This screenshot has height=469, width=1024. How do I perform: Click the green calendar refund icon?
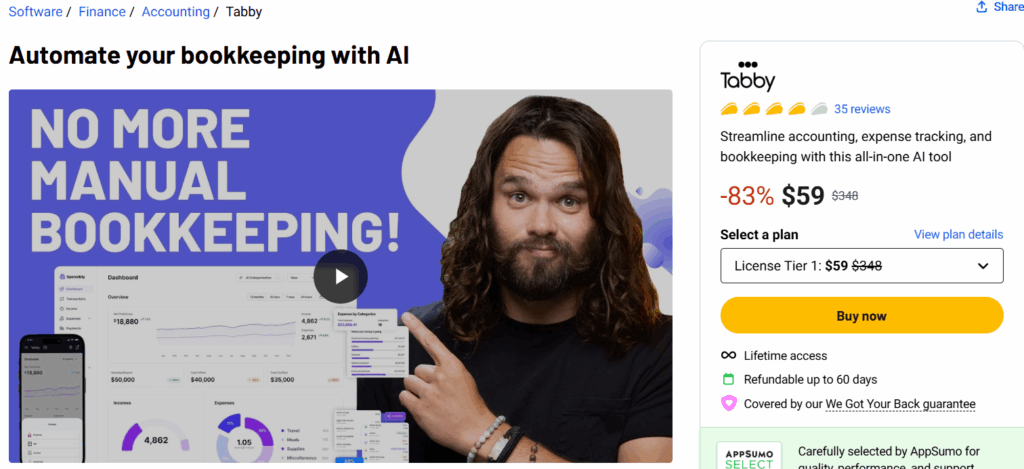[x=728, y=380]
